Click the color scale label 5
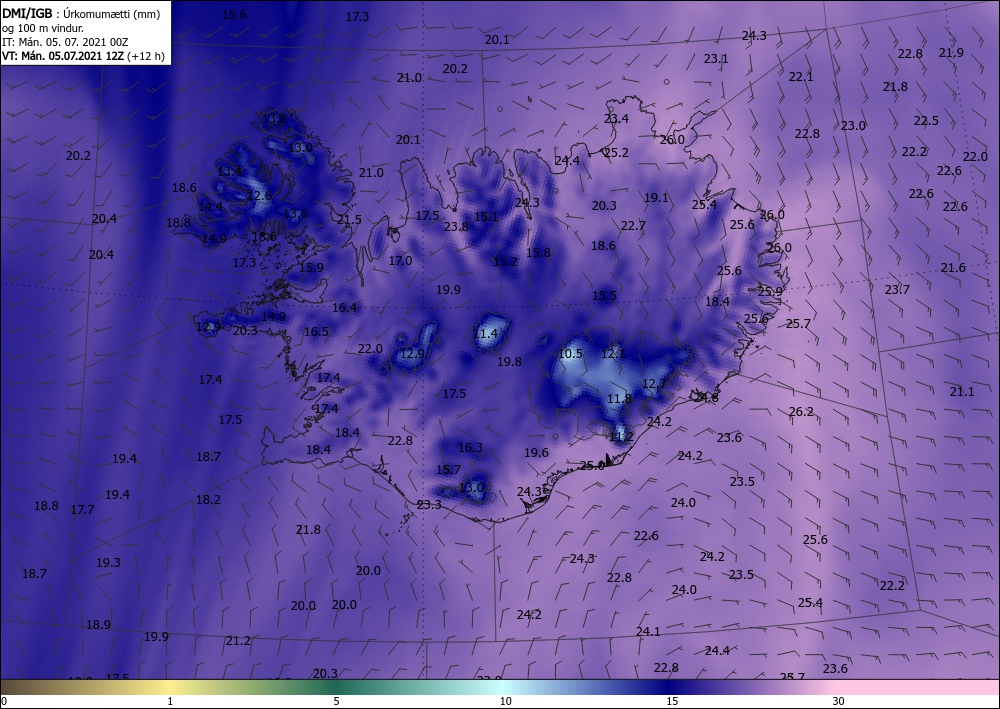 pos(336,701)
